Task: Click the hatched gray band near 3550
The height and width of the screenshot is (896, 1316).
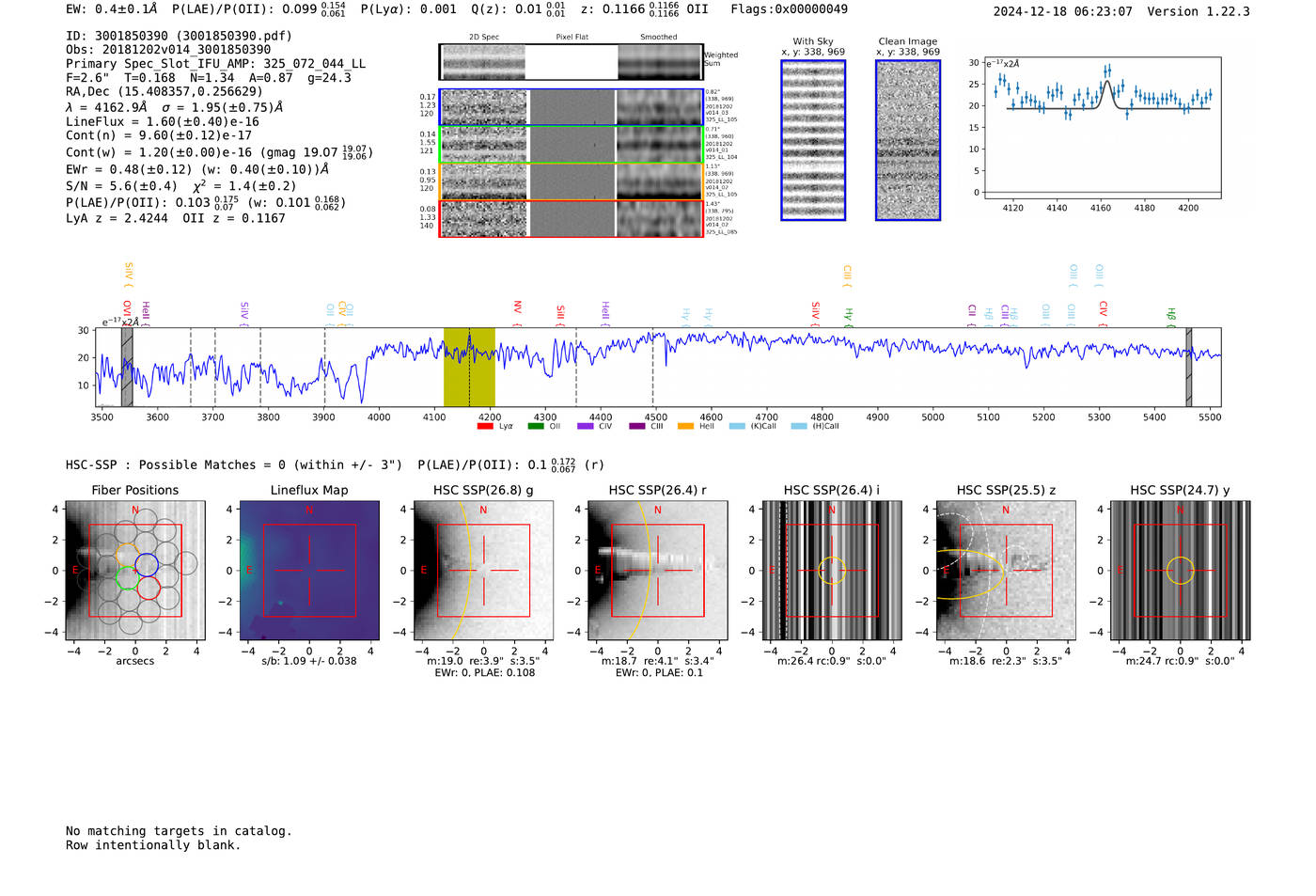Action: coord(127,367)
